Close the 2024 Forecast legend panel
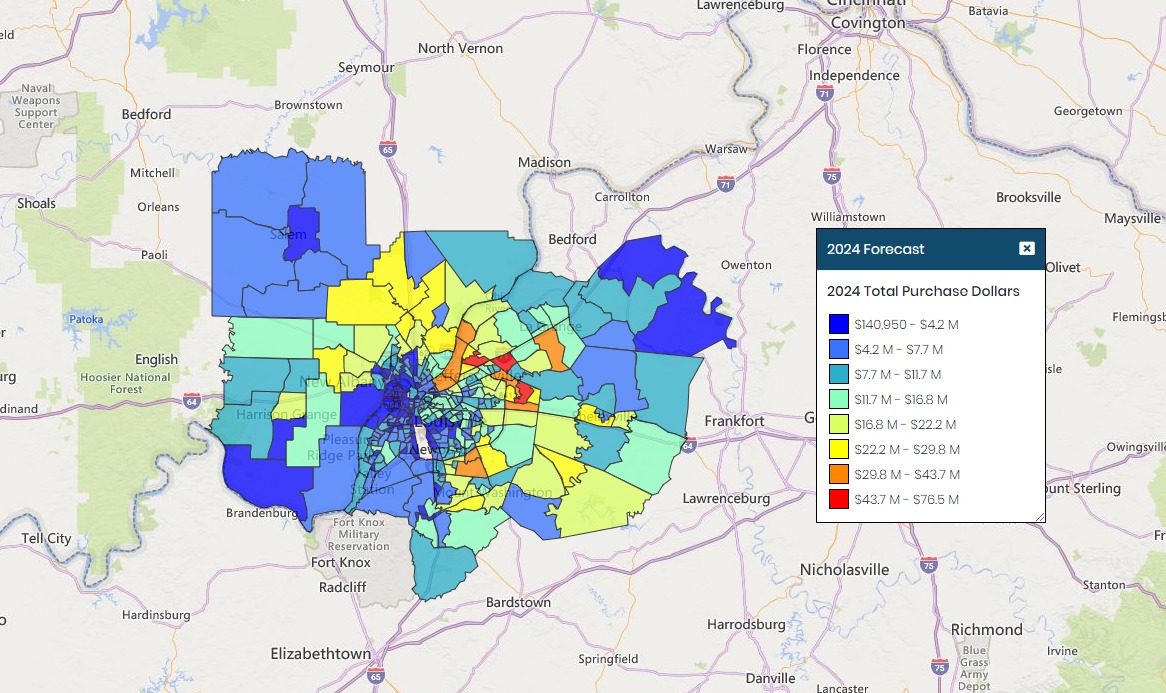 pyautogui.click(x=1026, y=248)
